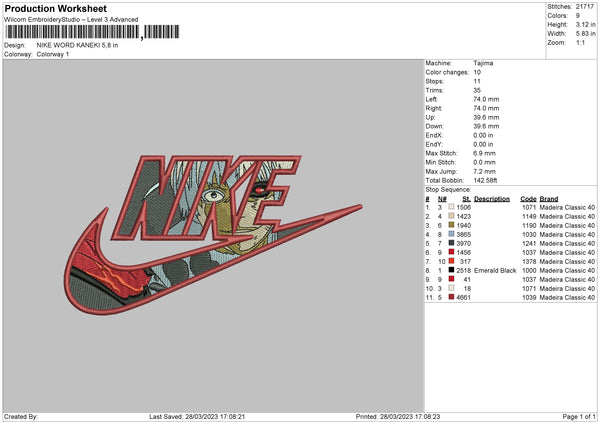Click the tan swatch in the 1423 stitches row
600x424 pixels.
(452, 216)
